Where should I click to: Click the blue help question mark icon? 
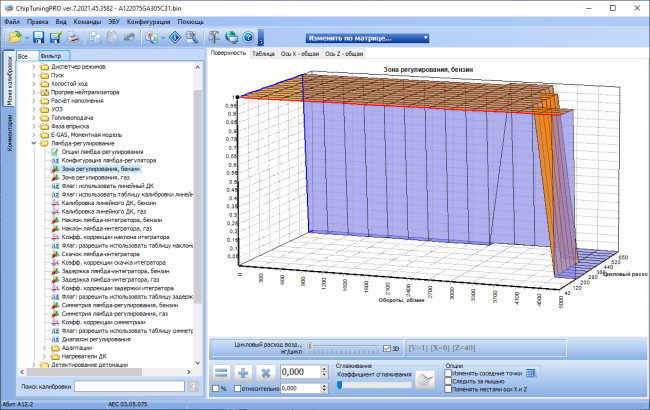click(x=248, y=37)
